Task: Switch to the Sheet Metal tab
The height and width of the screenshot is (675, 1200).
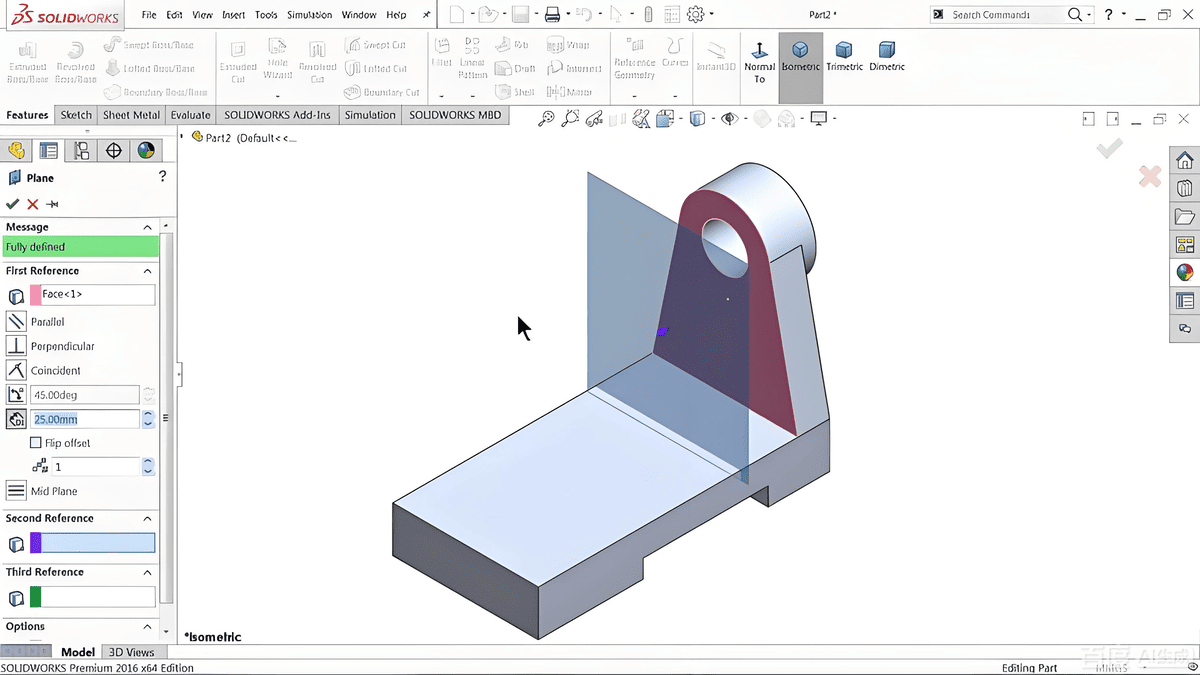Action: 131,115
